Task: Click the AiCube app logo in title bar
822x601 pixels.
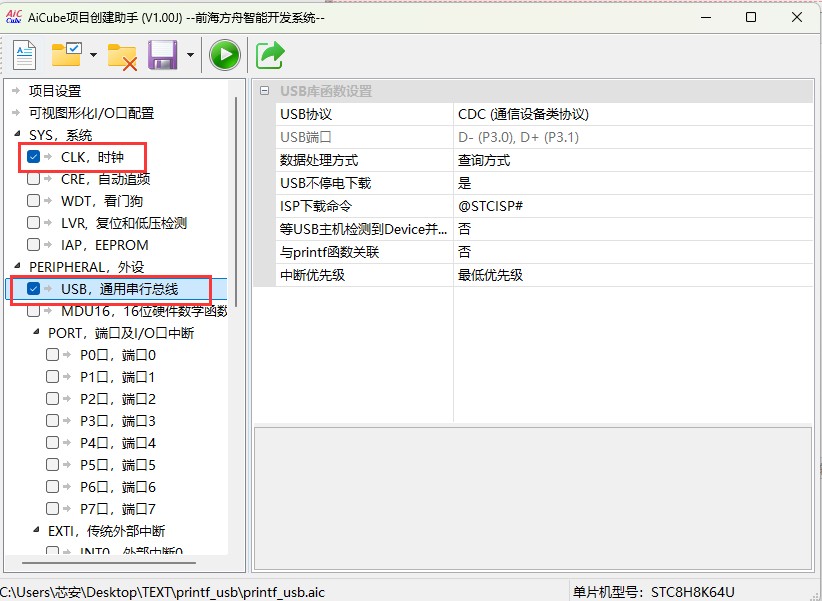Action: [x=14, y=17]
